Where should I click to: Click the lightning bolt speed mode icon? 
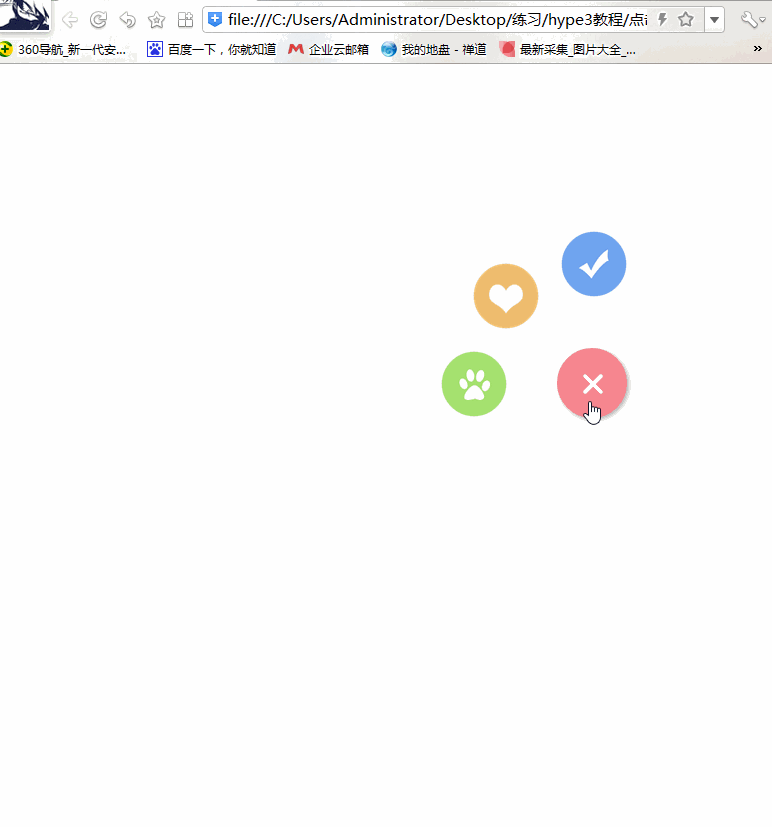coord(662,20)
